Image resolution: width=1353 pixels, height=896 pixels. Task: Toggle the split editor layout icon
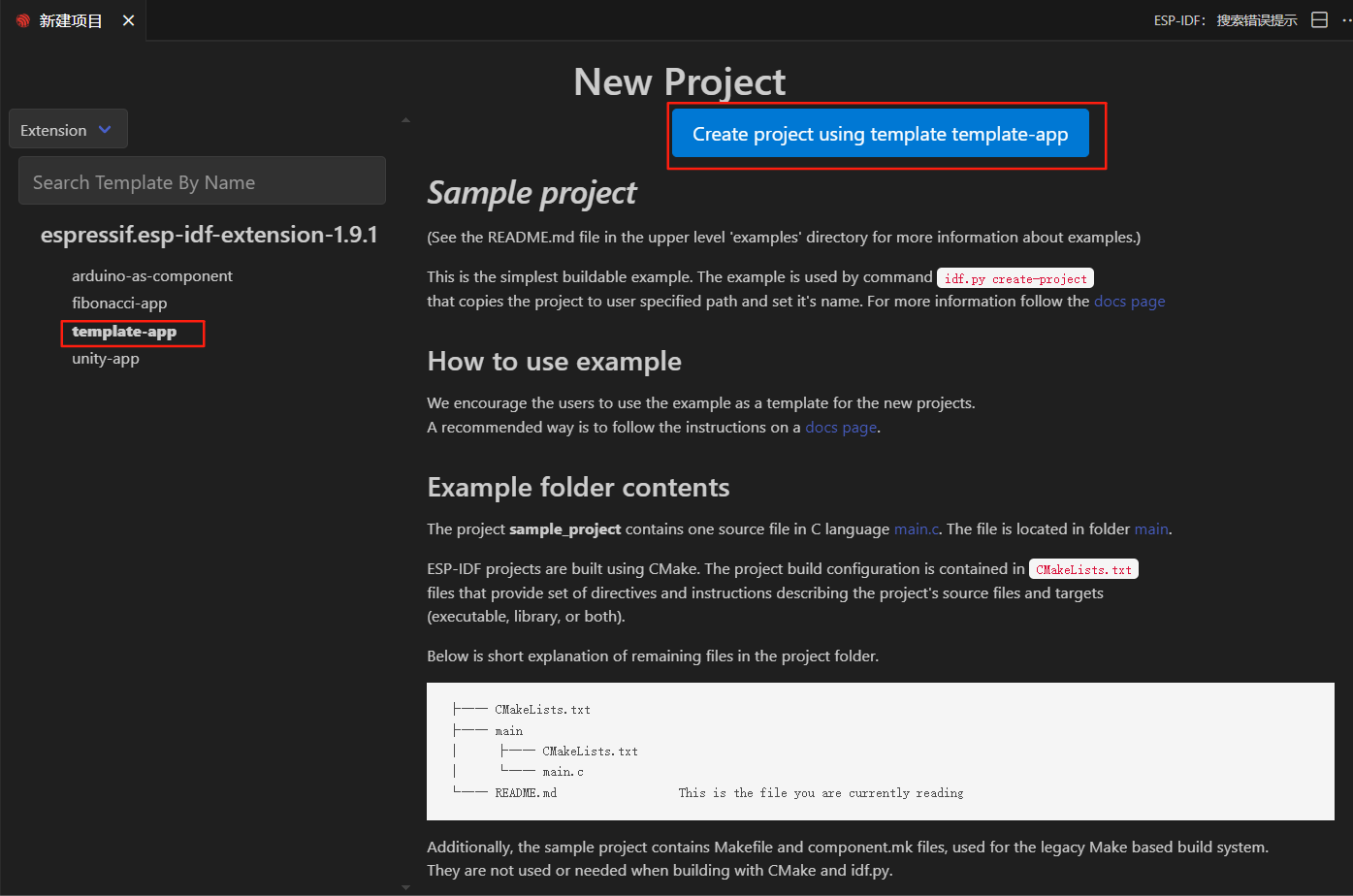click(1319, 20)
